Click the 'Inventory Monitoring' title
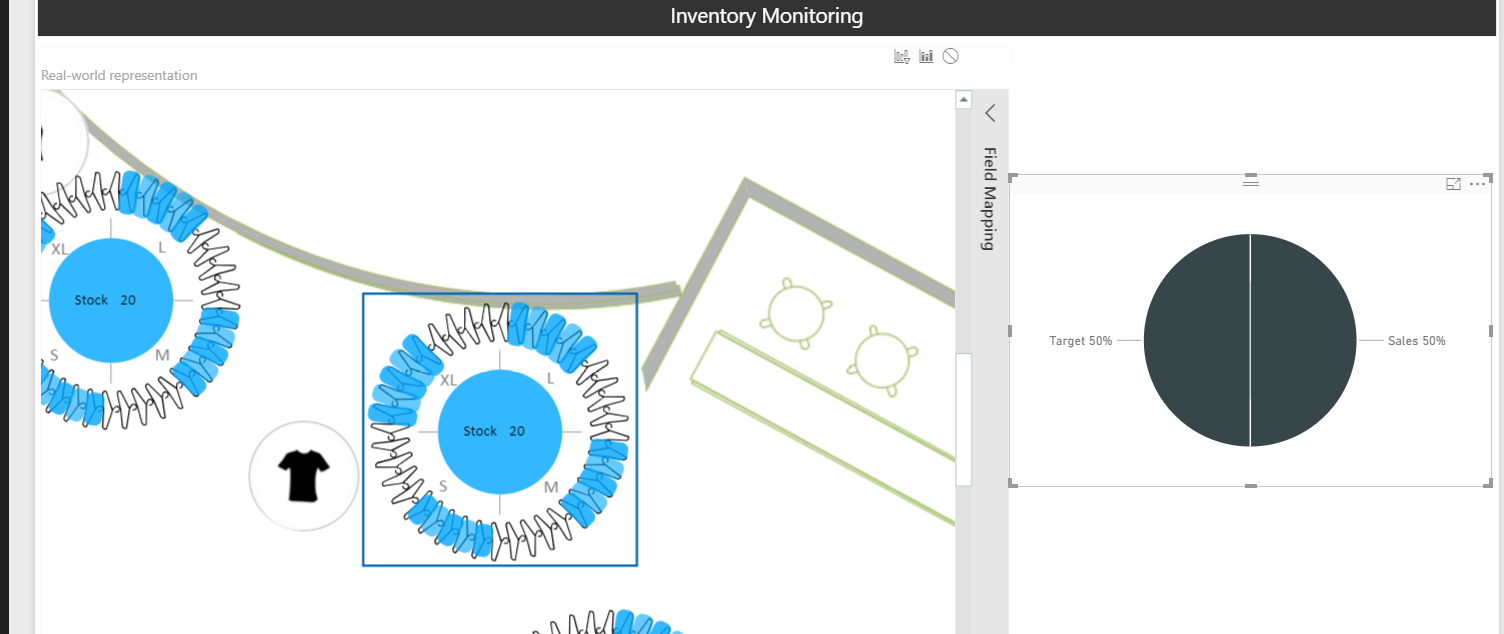Screen dimensions: 1504x634 pyautogui.click(x=767, y=16)
